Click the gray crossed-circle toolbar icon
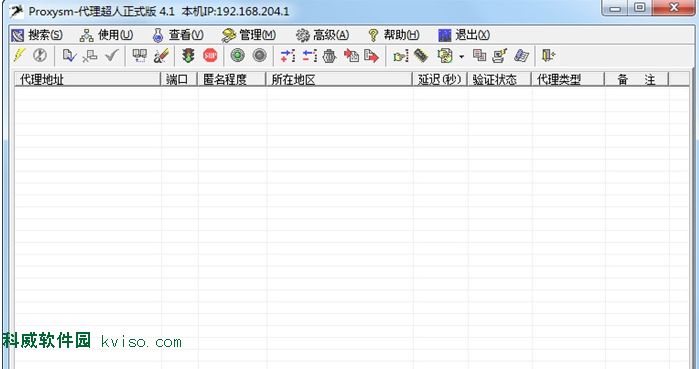The height and width of the screenshot is (369, 699). [x=40, y=55]
